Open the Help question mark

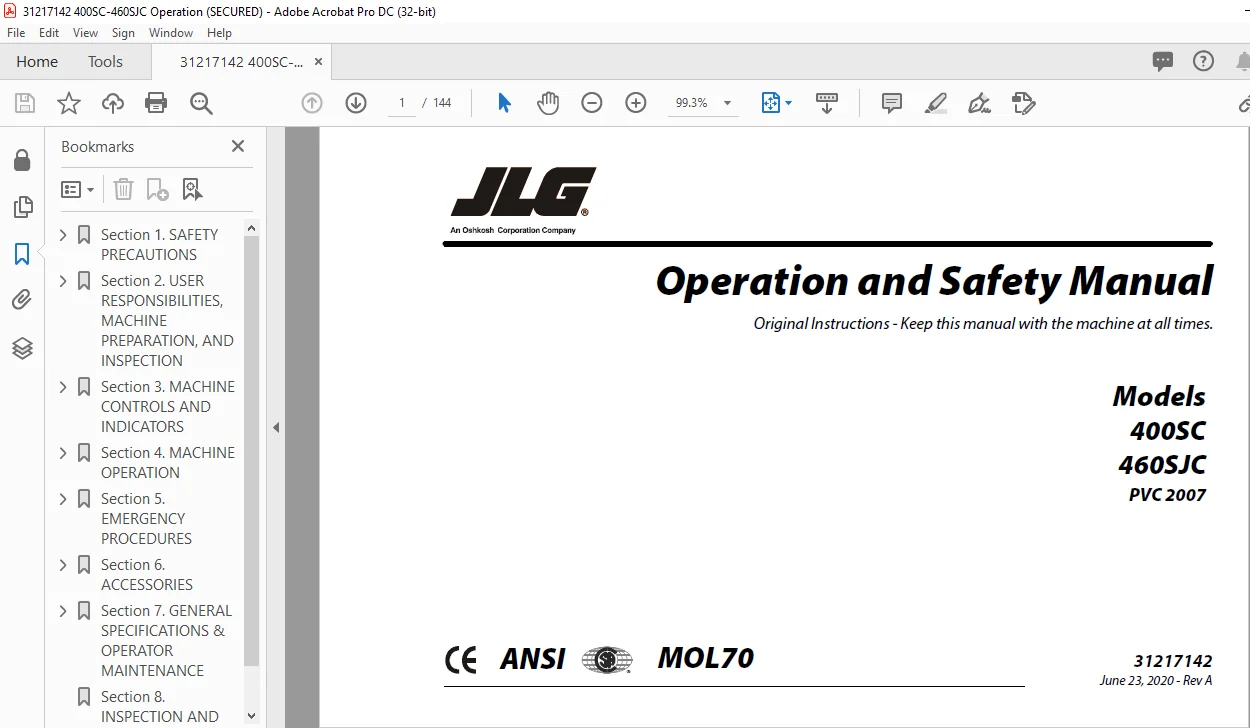[1203, 61]
